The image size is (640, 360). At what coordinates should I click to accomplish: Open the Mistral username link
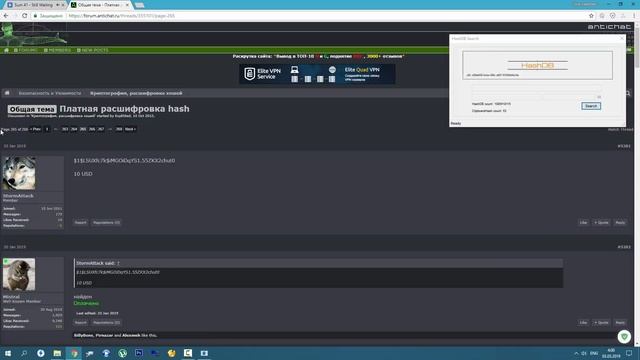click(x=11, y=297)
